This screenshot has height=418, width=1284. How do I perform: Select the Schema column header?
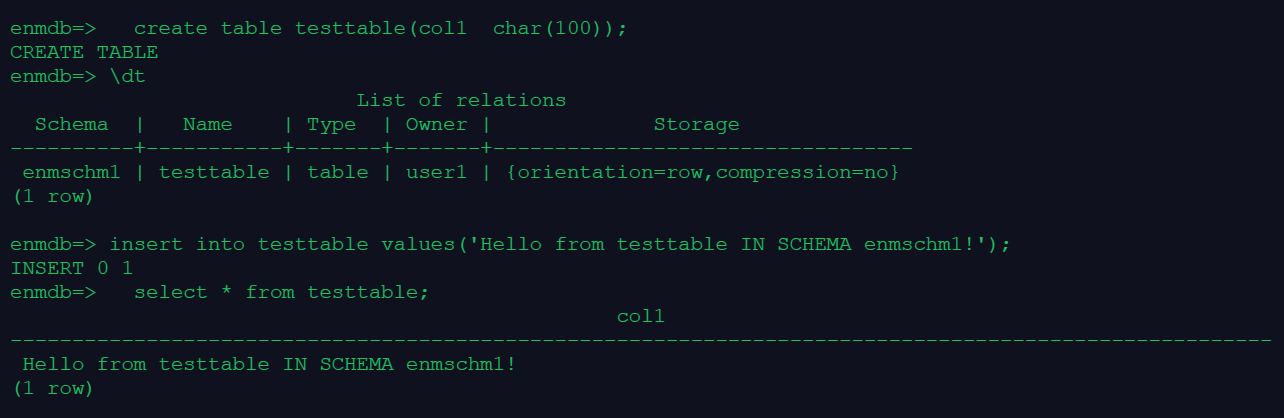[71, 124]
